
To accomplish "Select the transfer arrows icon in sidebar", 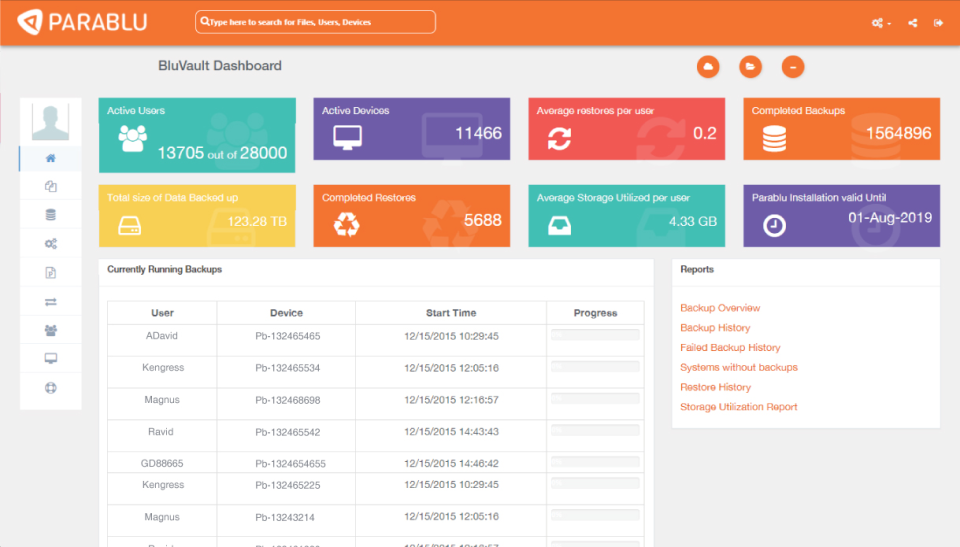I will point(51,302).
